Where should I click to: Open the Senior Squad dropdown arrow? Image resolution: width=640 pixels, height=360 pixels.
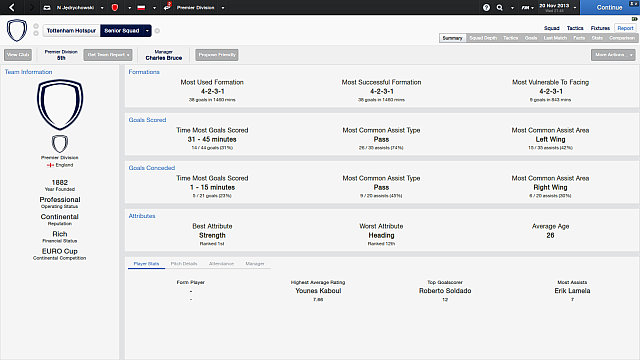pos(147,31)
